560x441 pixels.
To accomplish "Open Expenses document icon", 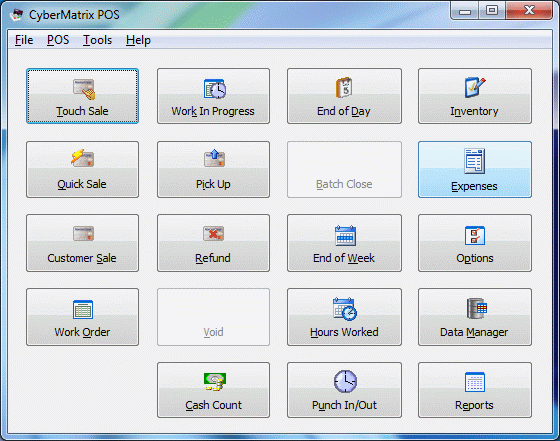I will [x=475, y=161].
